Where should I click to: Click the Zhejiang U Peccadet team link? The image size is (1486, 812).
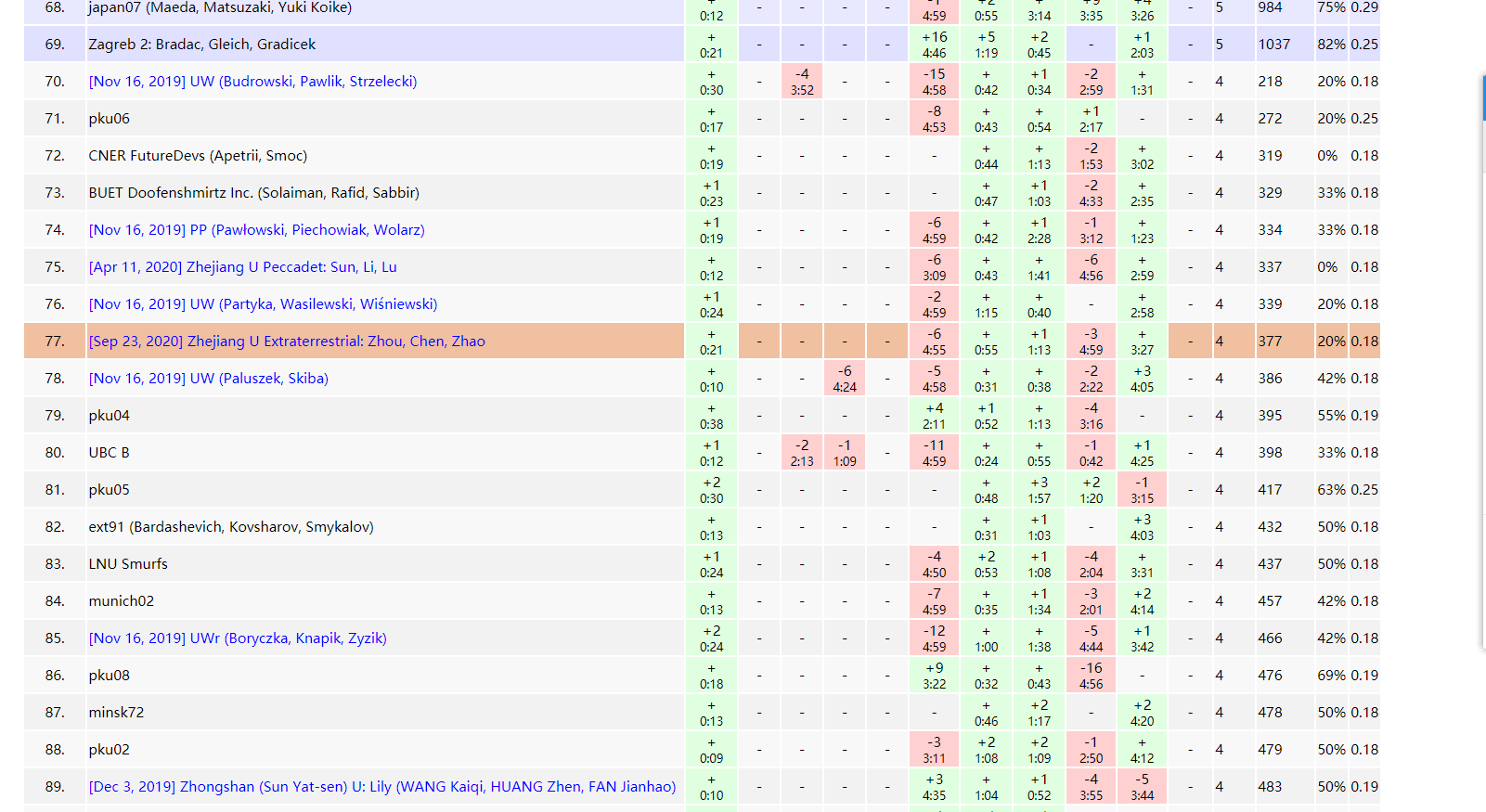(242, 267)
